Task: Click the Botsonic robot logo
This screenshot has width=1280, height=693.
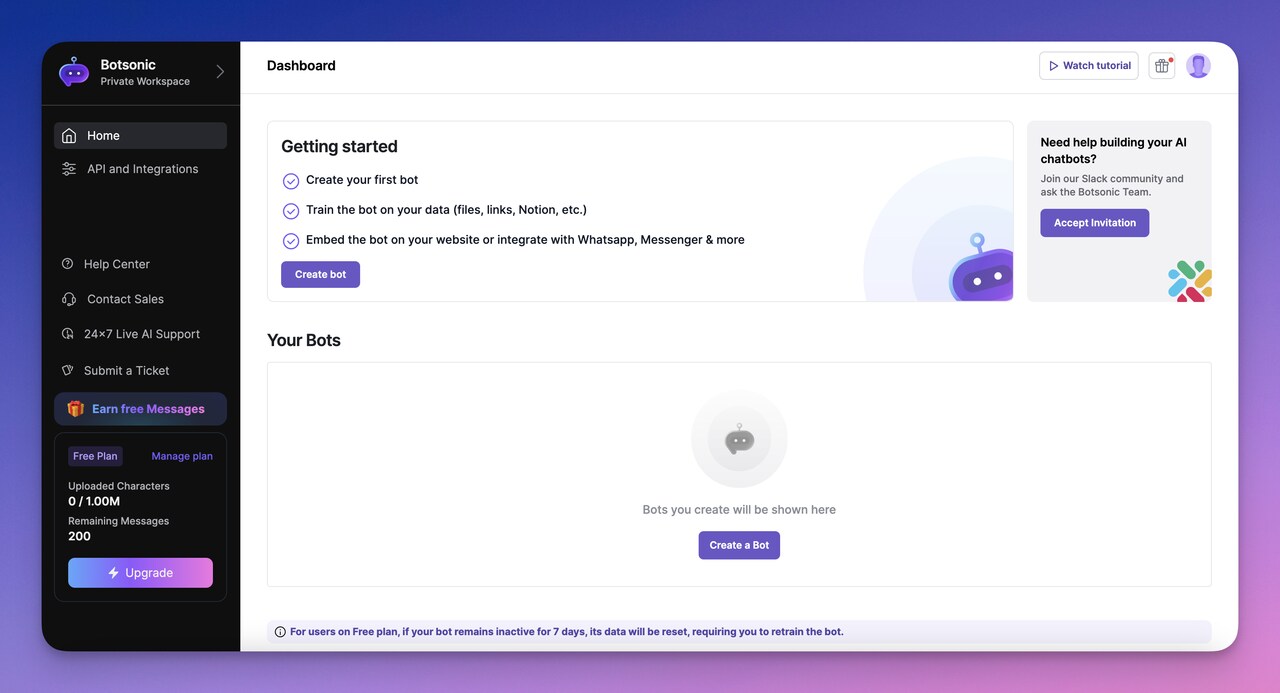Action: coord(73,72)
